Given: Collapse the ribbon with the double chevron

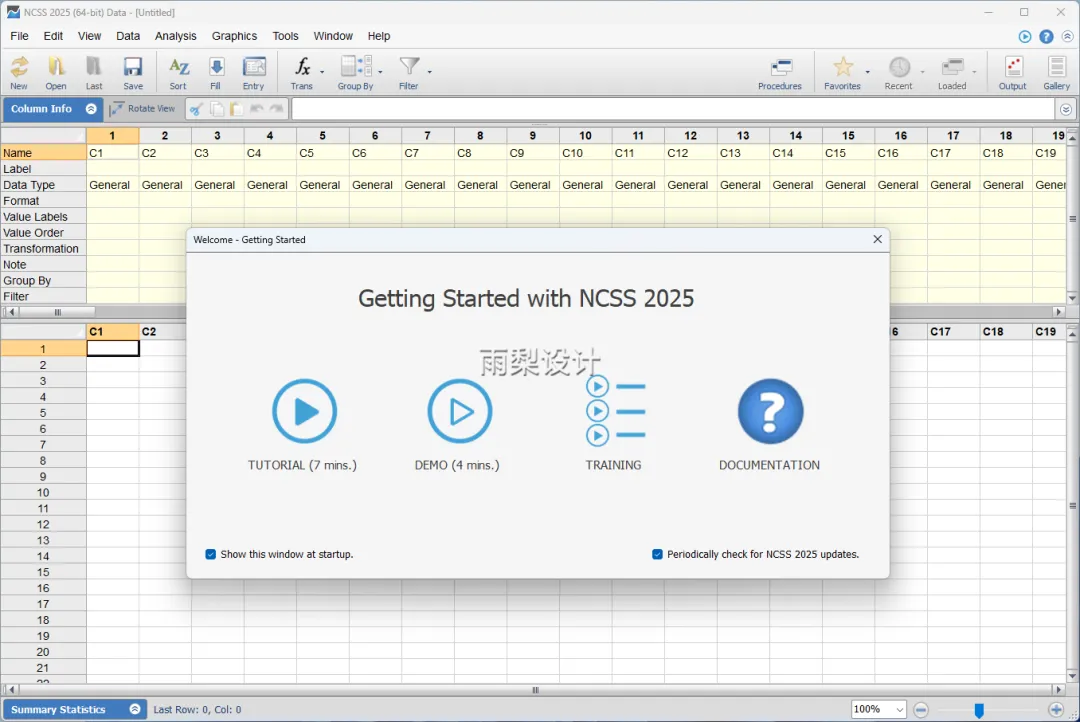Looking at the screenshot, I should pos(1068,37).
